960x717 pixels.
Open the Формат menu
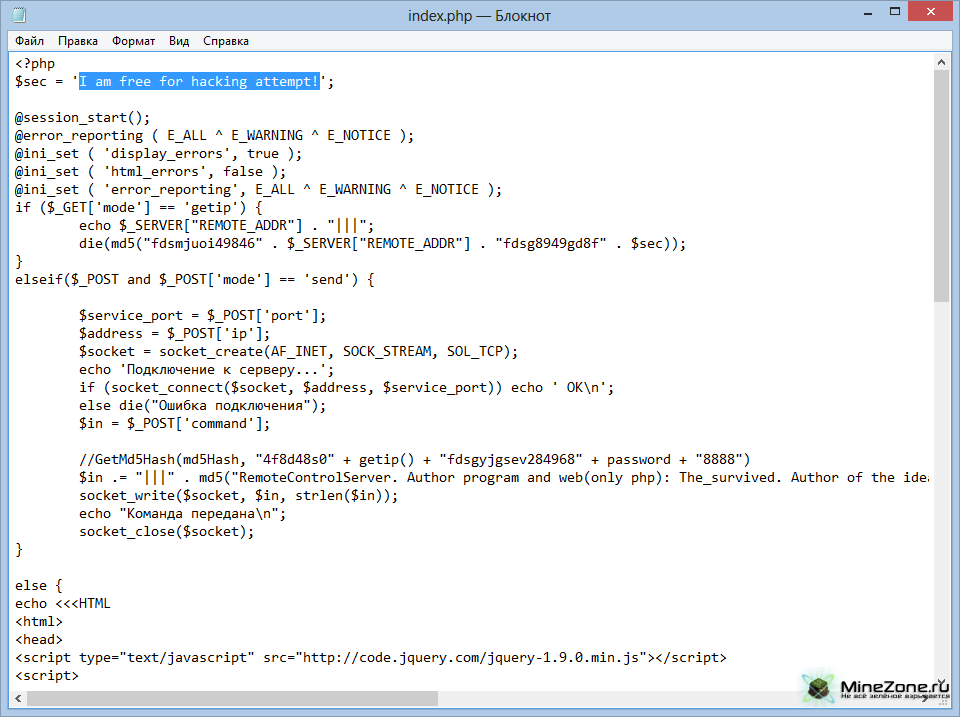(x=133, y=41)
